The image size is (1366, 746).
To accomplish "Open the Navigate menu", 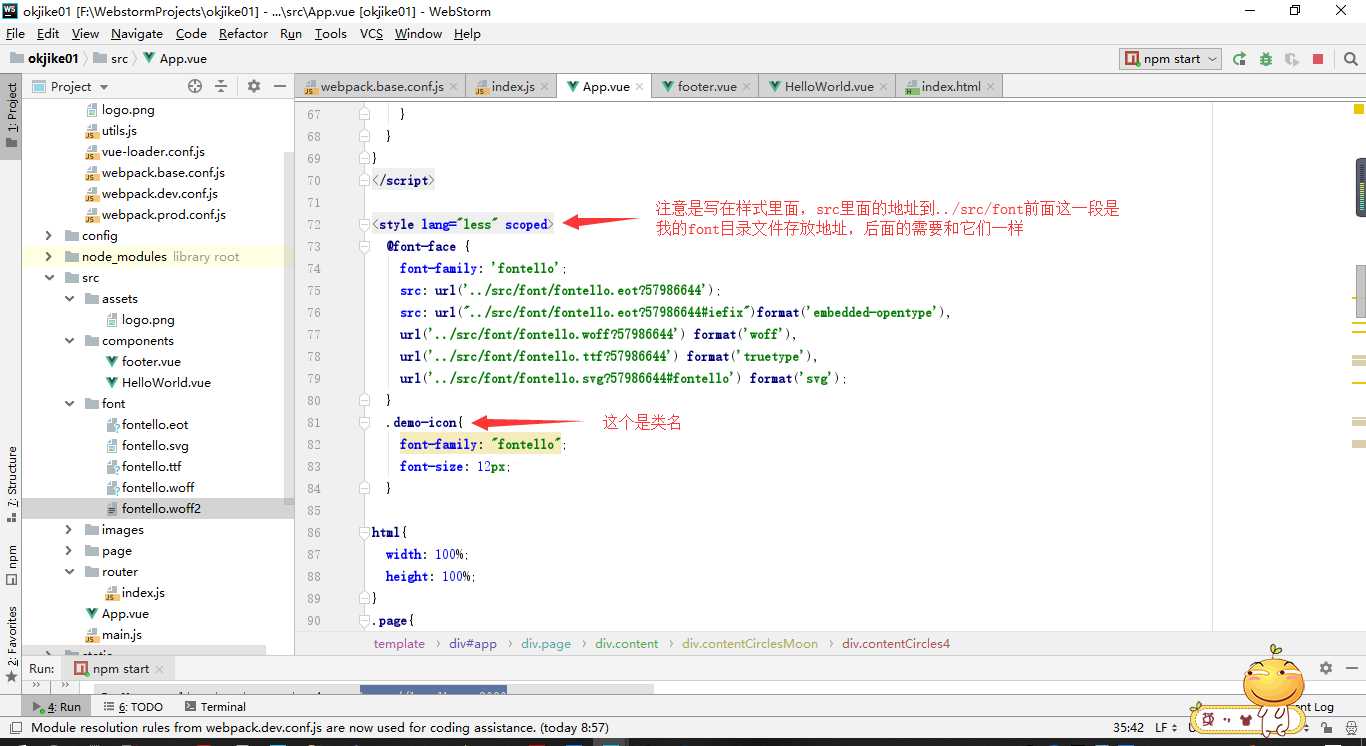I will click(x=137, y=34).
